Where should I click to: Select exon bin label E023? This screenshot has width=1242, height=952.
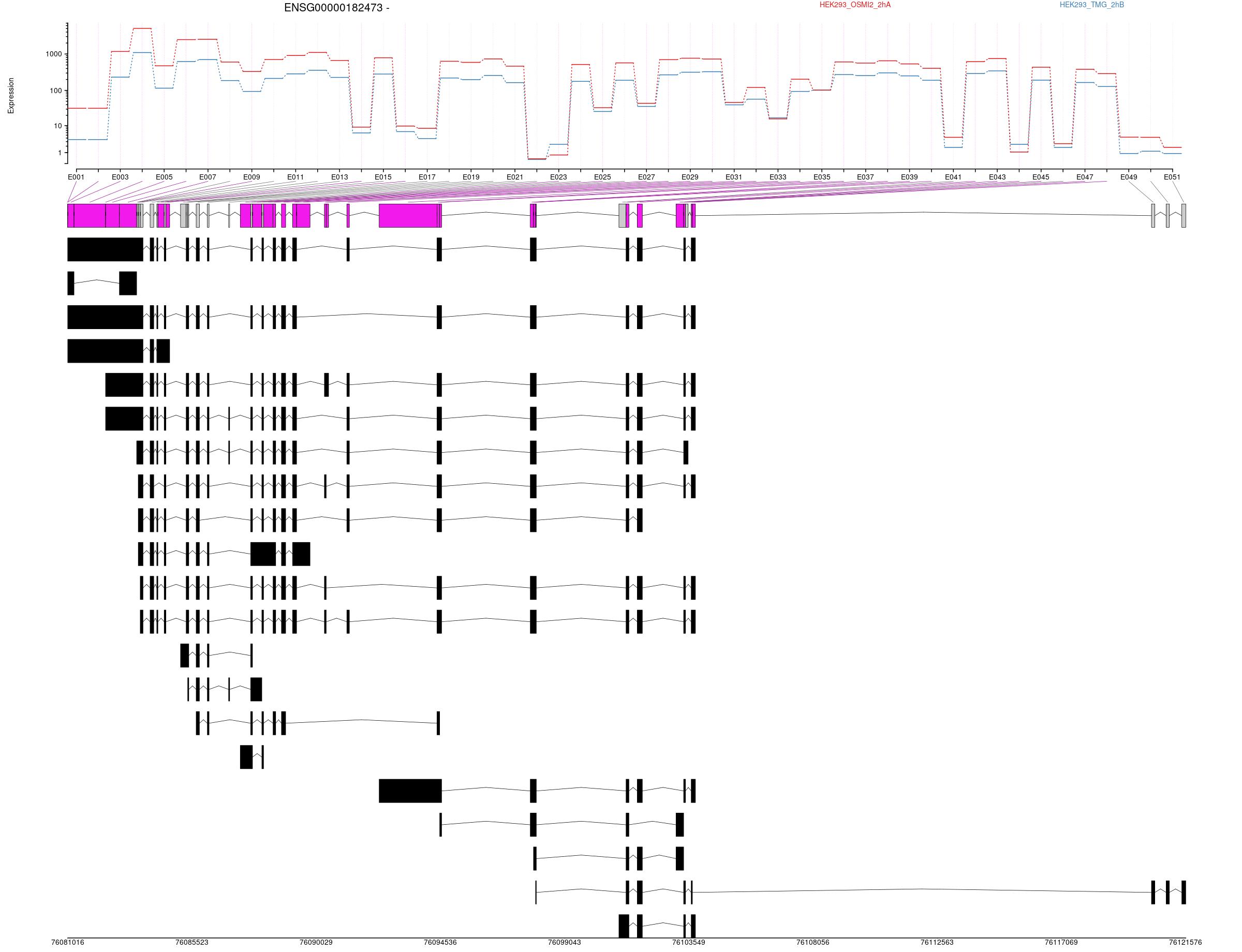[558, 177]
